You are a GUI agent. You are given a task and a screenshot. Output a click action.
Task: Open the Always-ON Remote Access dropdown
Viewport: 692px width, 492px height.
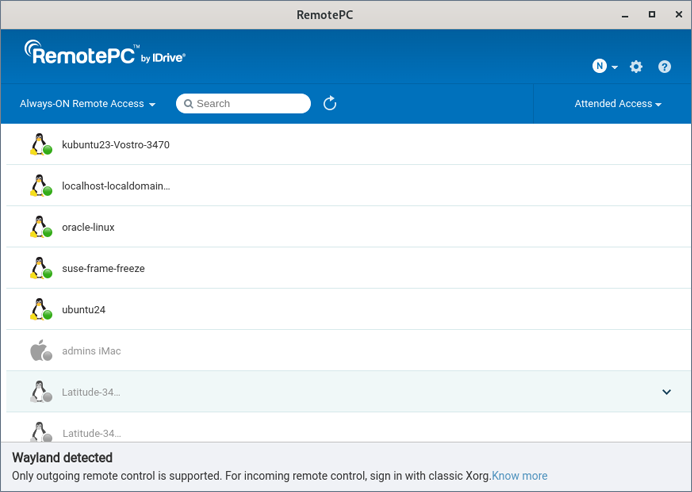tap(88, 104)
